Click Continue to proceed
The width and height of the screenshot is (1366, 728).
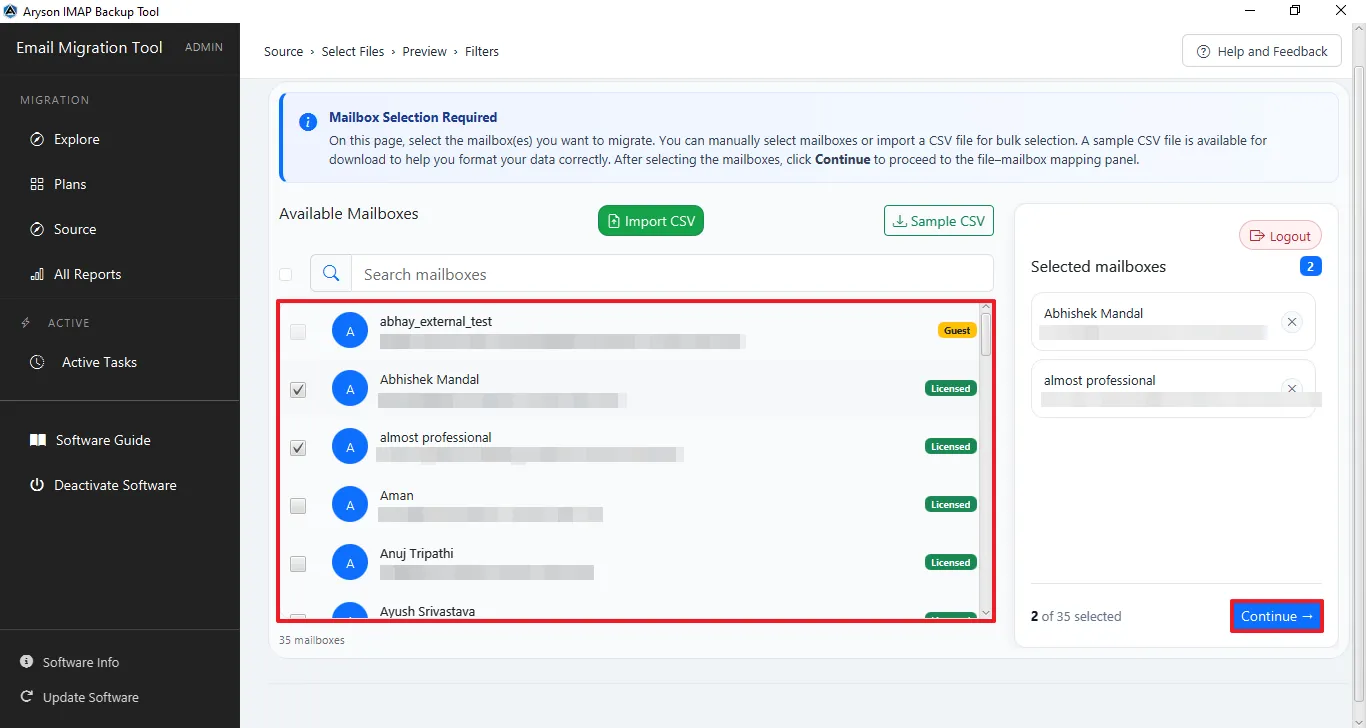(x=1277, y=616)
